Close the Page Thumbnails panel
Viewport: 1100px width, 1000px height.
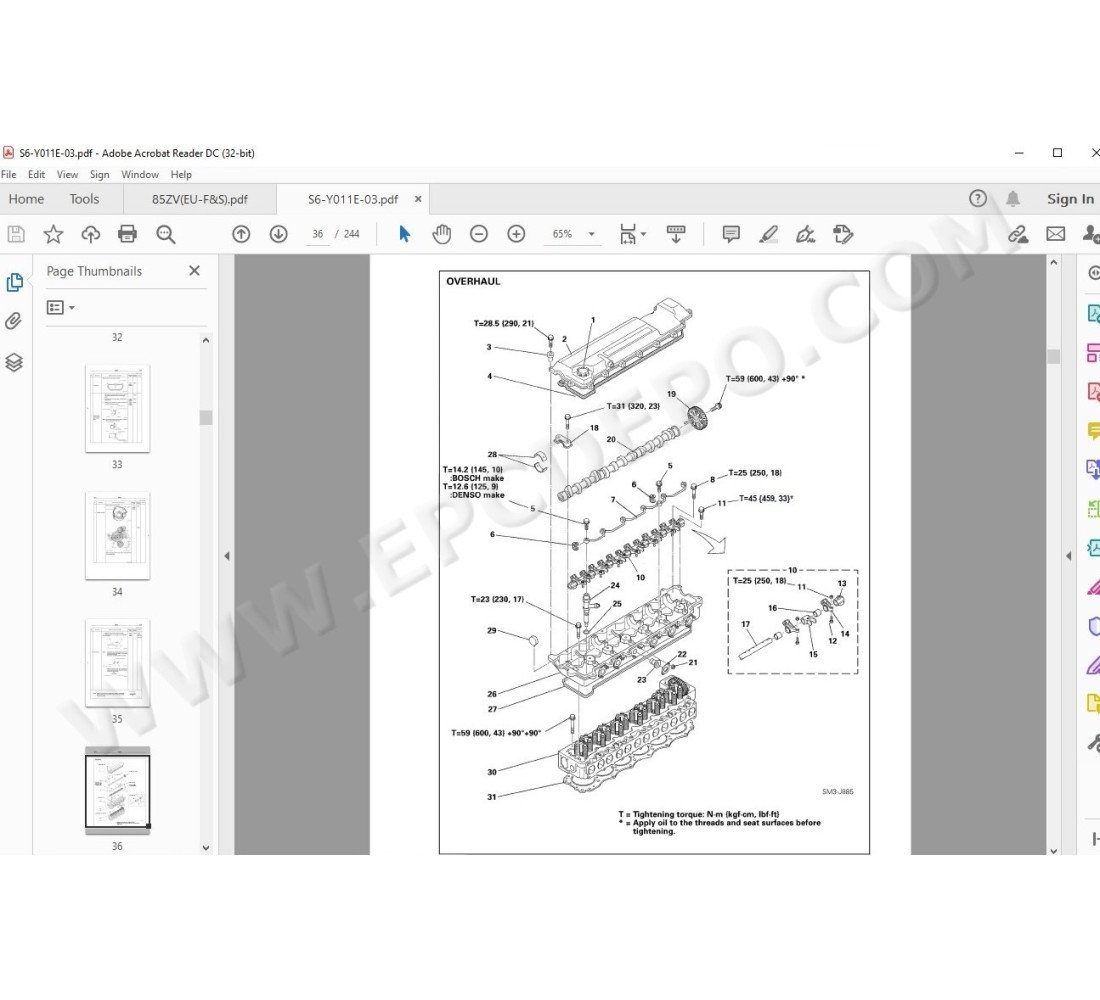194,270
